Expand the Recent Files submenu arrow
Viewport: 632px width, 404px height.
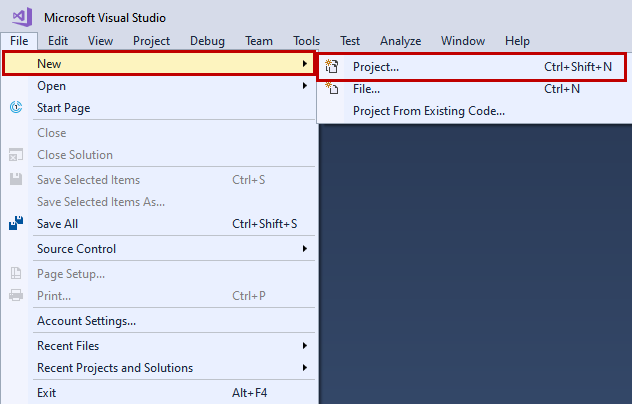(305, 346)
